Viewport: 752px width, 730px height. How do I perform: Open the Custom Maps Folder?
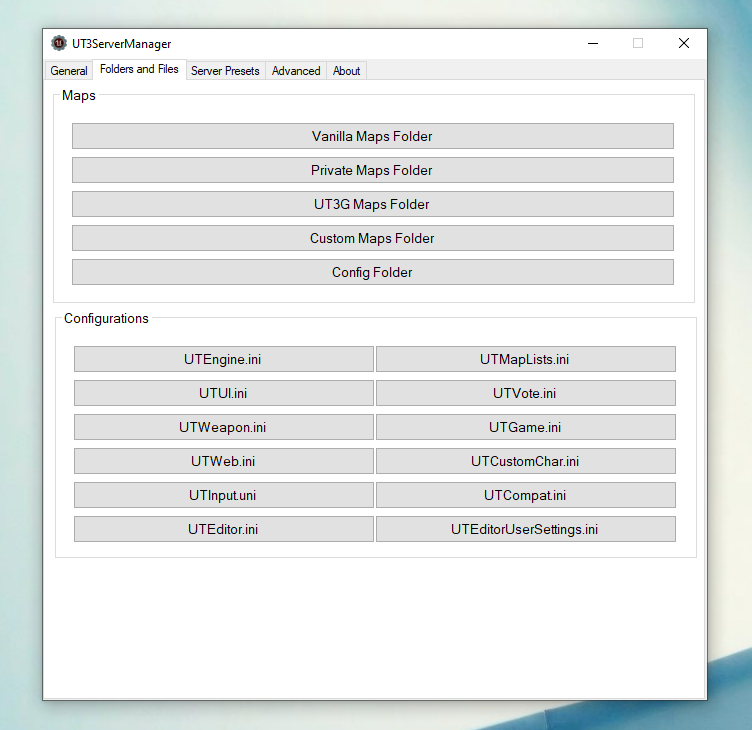pos(373,238)
